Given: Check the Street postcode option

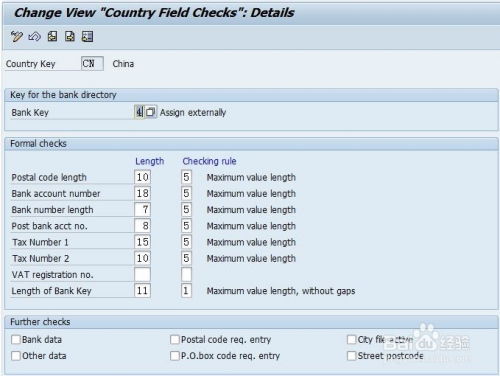Looking at the screenshot, I should [351, 356].
